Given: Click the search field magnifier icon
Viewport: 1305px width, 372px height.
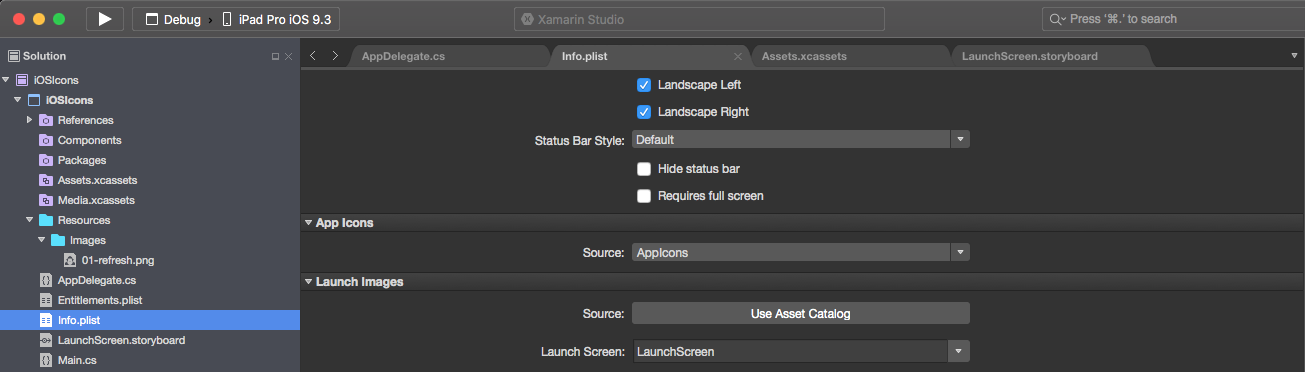Looking at the screenshot, I should pos(1056,19).
